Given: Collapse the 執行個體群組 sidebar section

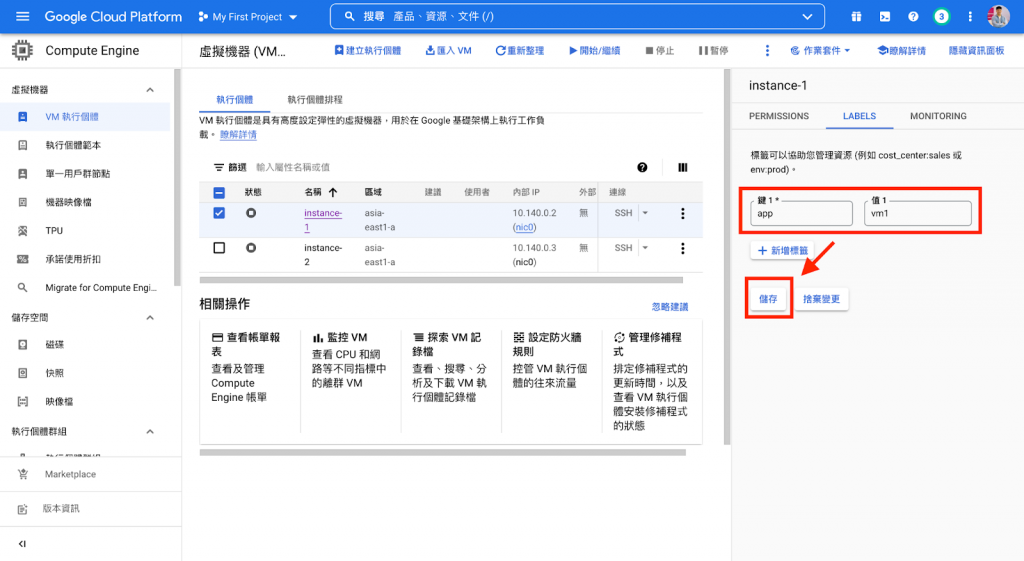Looking at the screenshot, I should 150,432.
